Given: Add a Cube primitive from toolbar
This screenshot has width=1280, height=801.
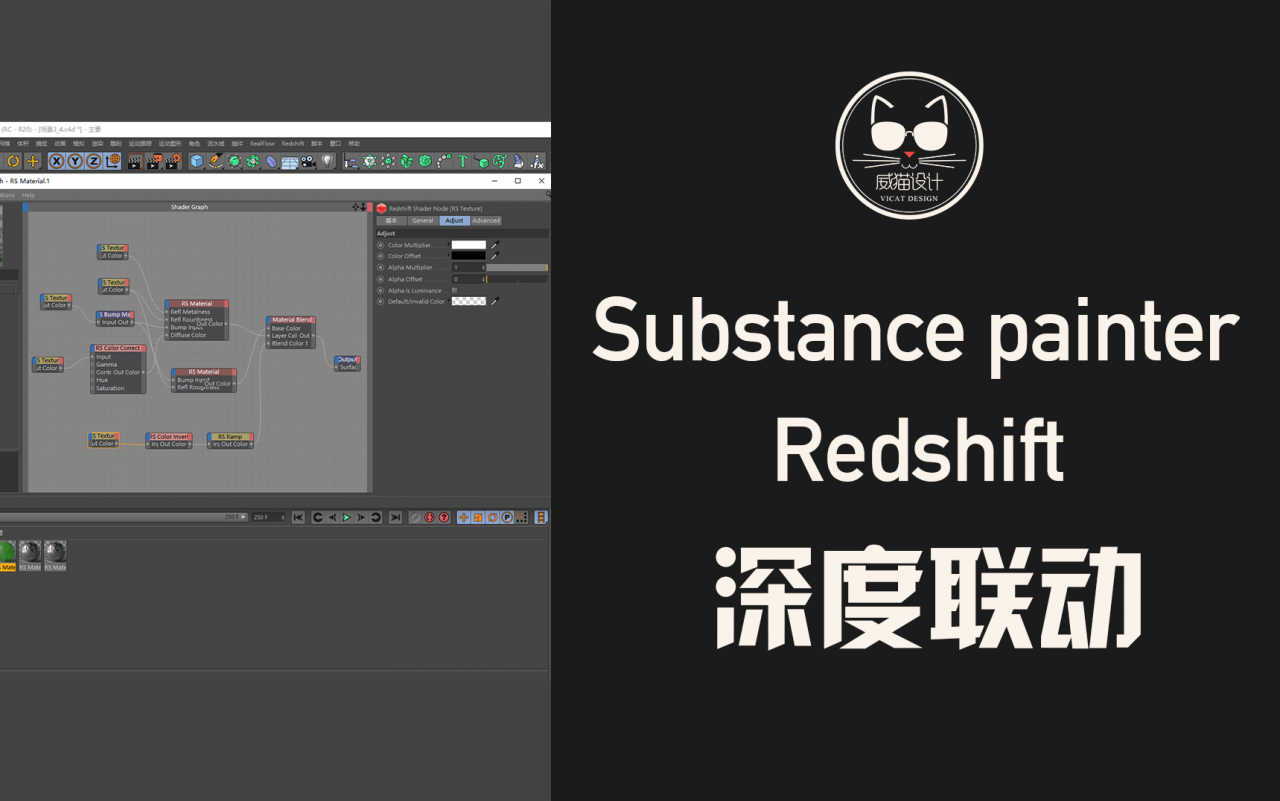Looking at the screenshot, I should pos(196,161).
